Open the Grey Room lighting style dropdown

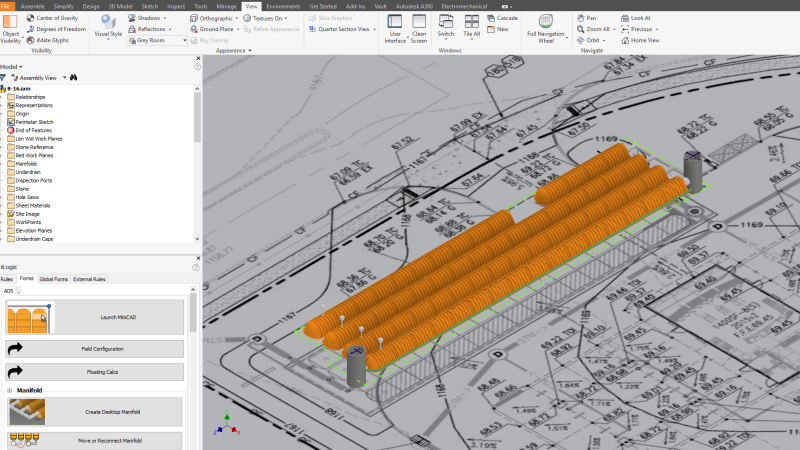coord(183,40)
